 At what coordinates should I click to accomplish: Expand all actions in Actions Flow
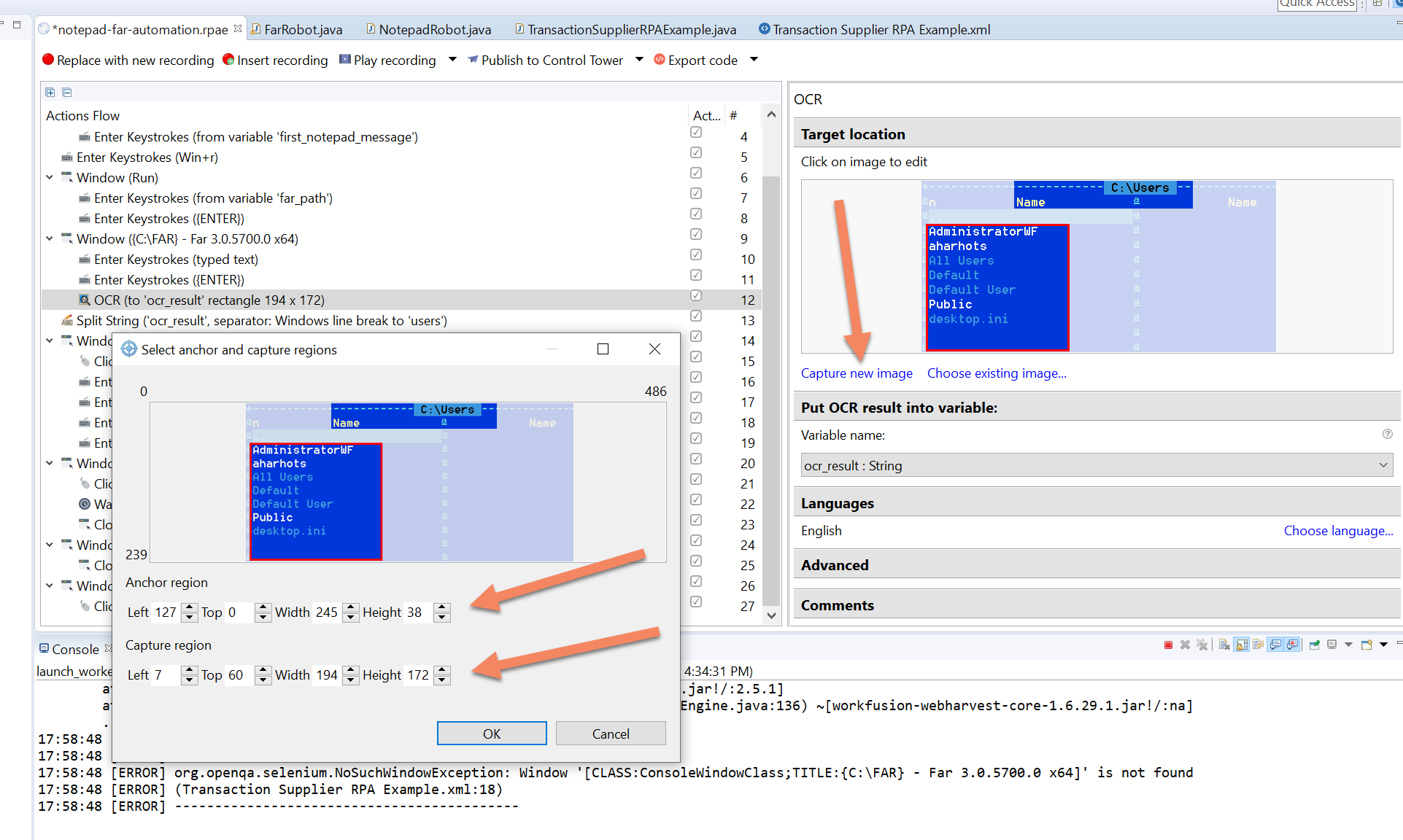50,92
